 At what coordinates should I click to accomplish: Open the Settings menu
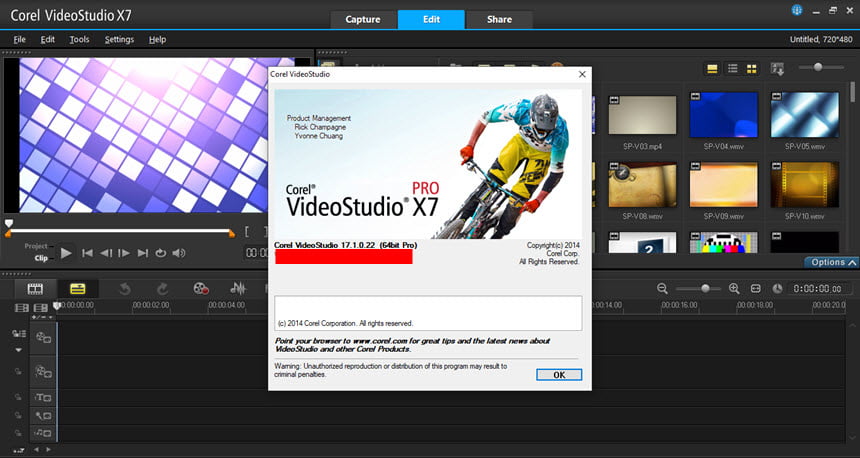point(119,39)
